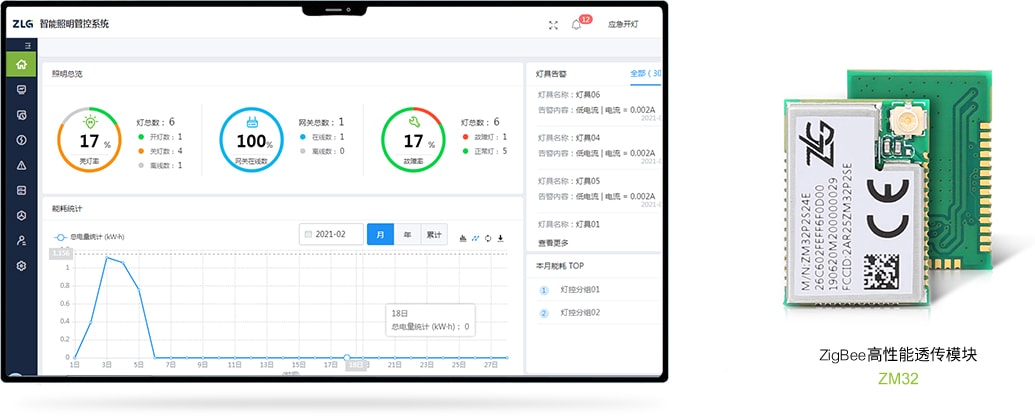Click the 3日 peak data point on chart
1035x418 pixels.
(107, 258)
